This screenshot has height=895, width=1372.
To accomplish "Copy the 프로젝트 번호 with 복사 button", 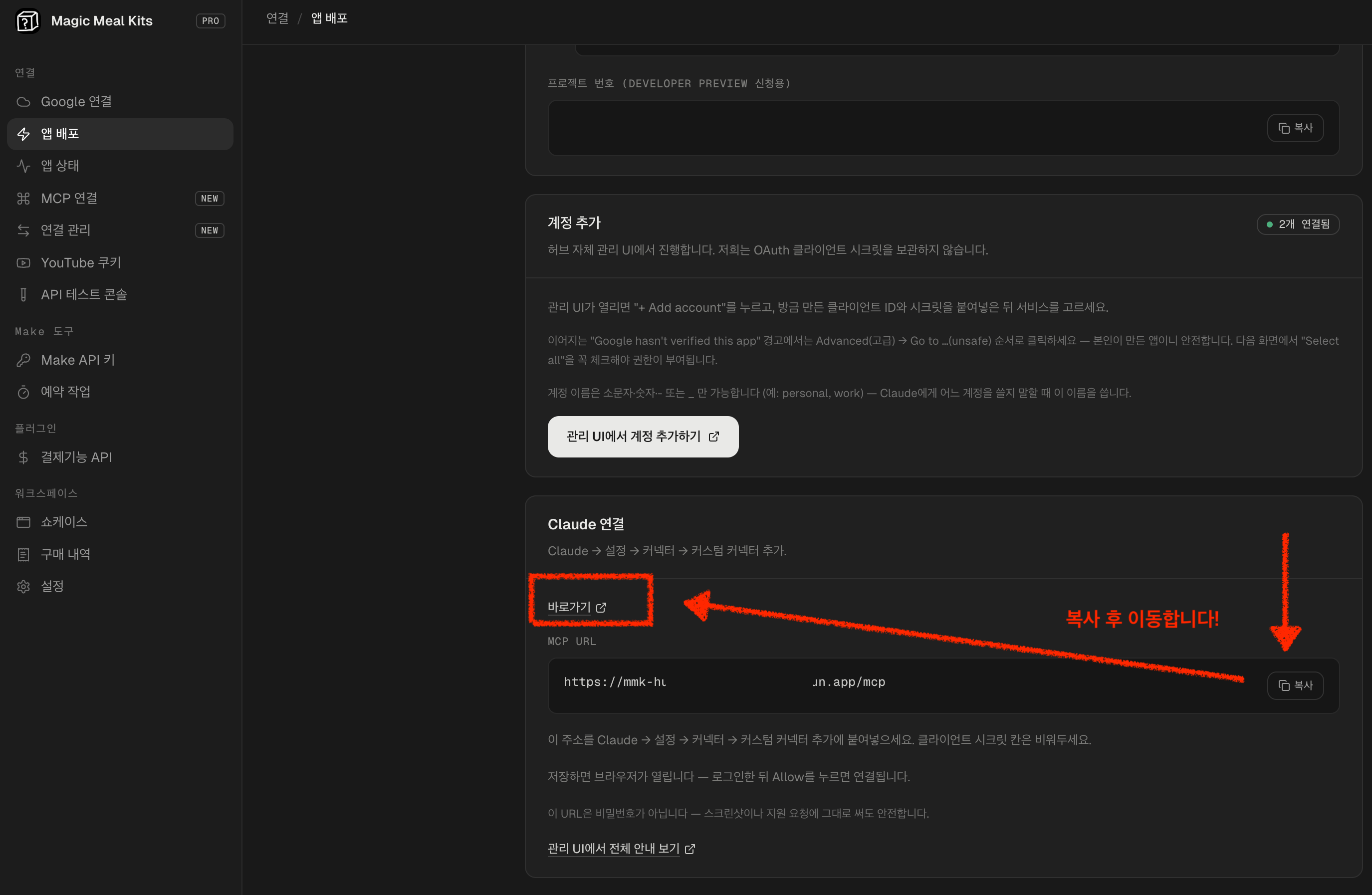I will [x=1295, y=128].
